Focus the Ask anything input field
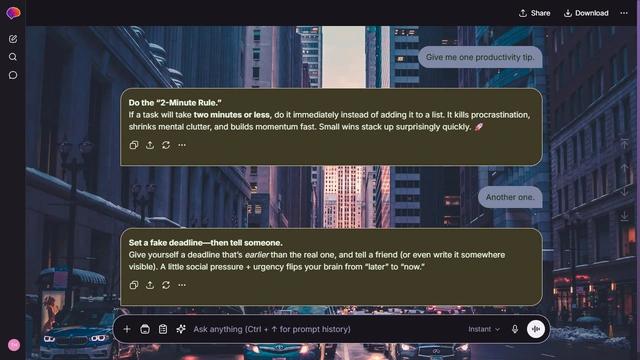This screenshot has width=640, height=360. coord(327,329)
